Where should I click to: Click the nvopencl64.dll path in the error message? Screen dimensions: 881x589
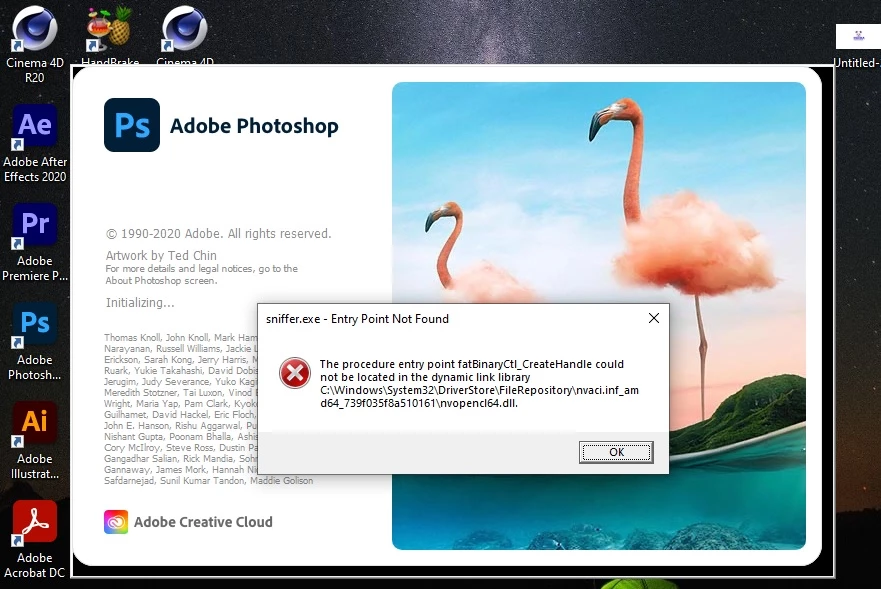pyautogui.click(x=479, y=396)
